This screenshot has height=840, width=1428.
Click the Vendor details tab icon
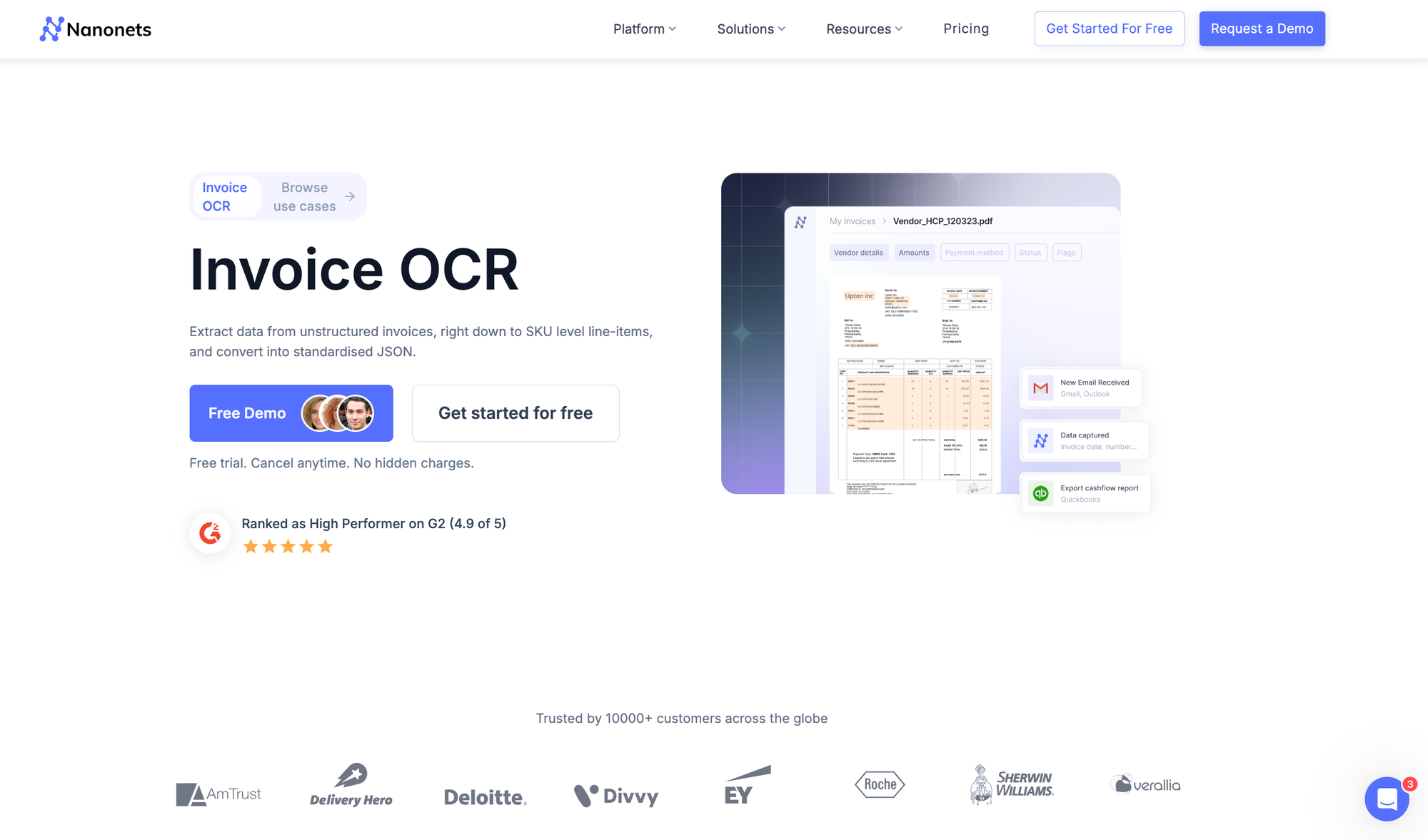(x=858, y=252)
